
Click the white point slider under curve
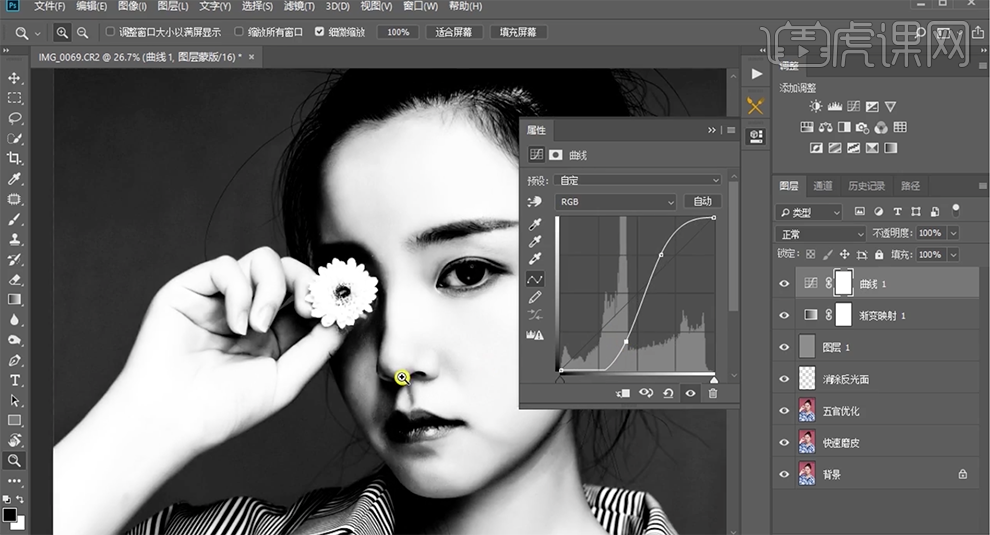(713, 380)
